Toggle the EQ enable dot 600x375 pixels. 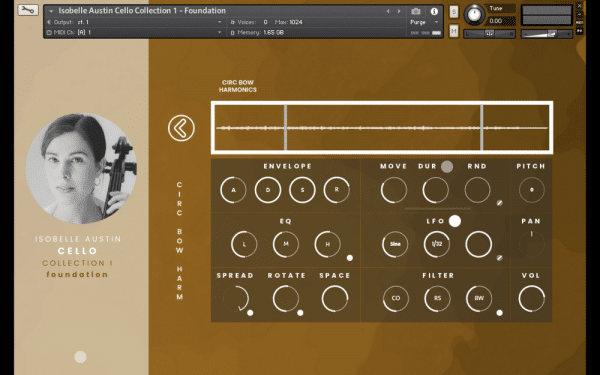click(349, 258)
